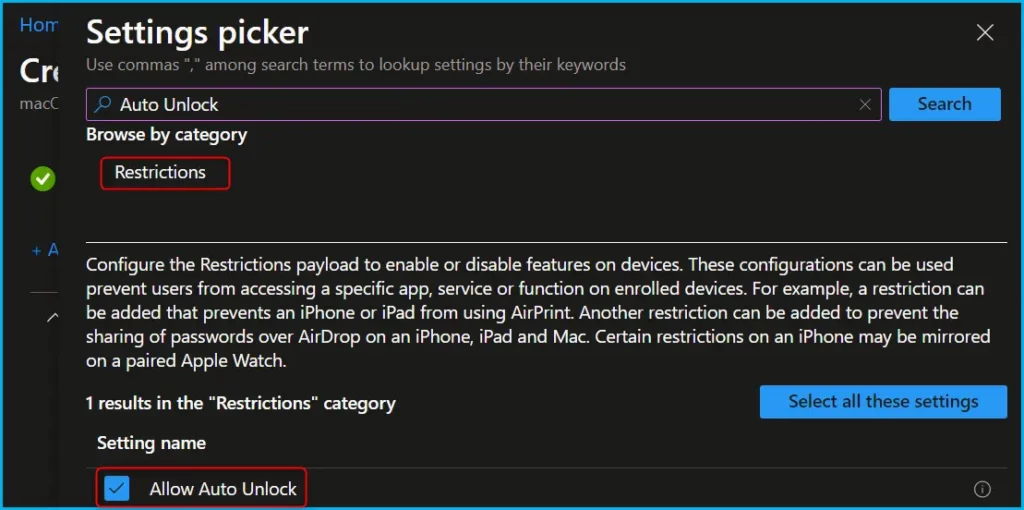
Task: Go to the Home breadcrumb link
Action: click(39, 25)
